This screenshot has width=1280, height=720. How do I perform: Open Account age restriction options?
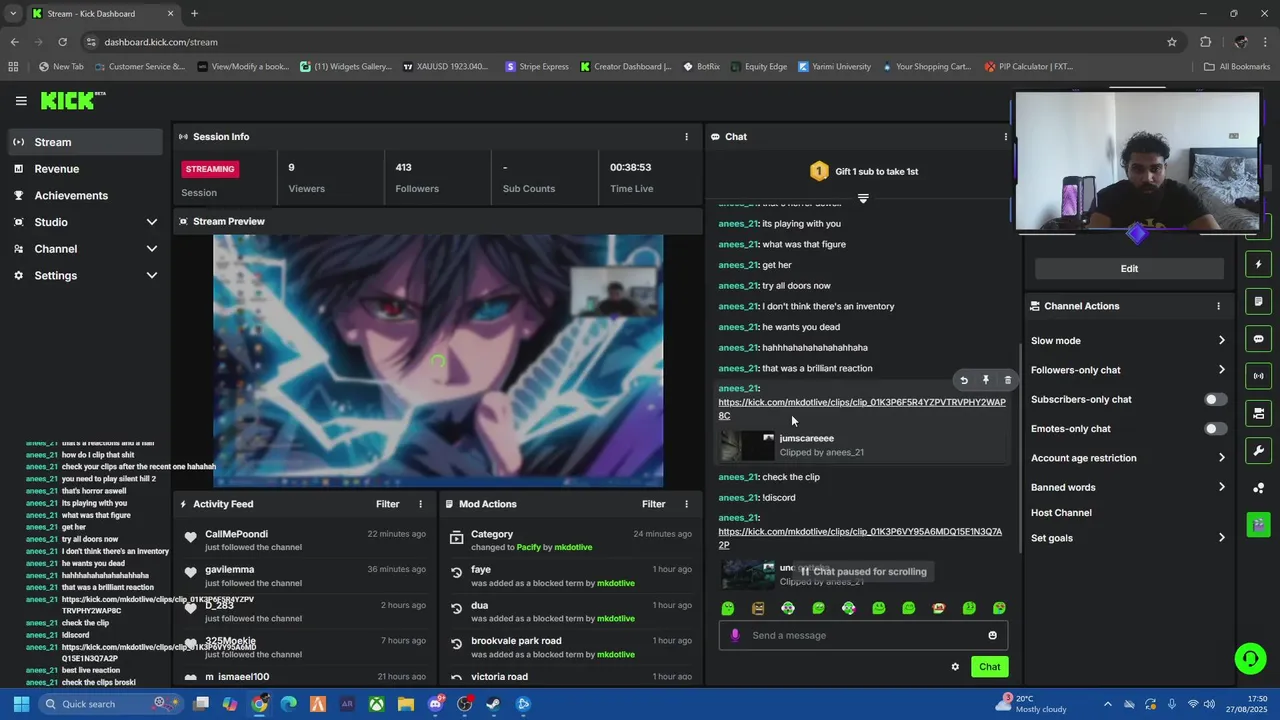click(x=1221, y=458)
